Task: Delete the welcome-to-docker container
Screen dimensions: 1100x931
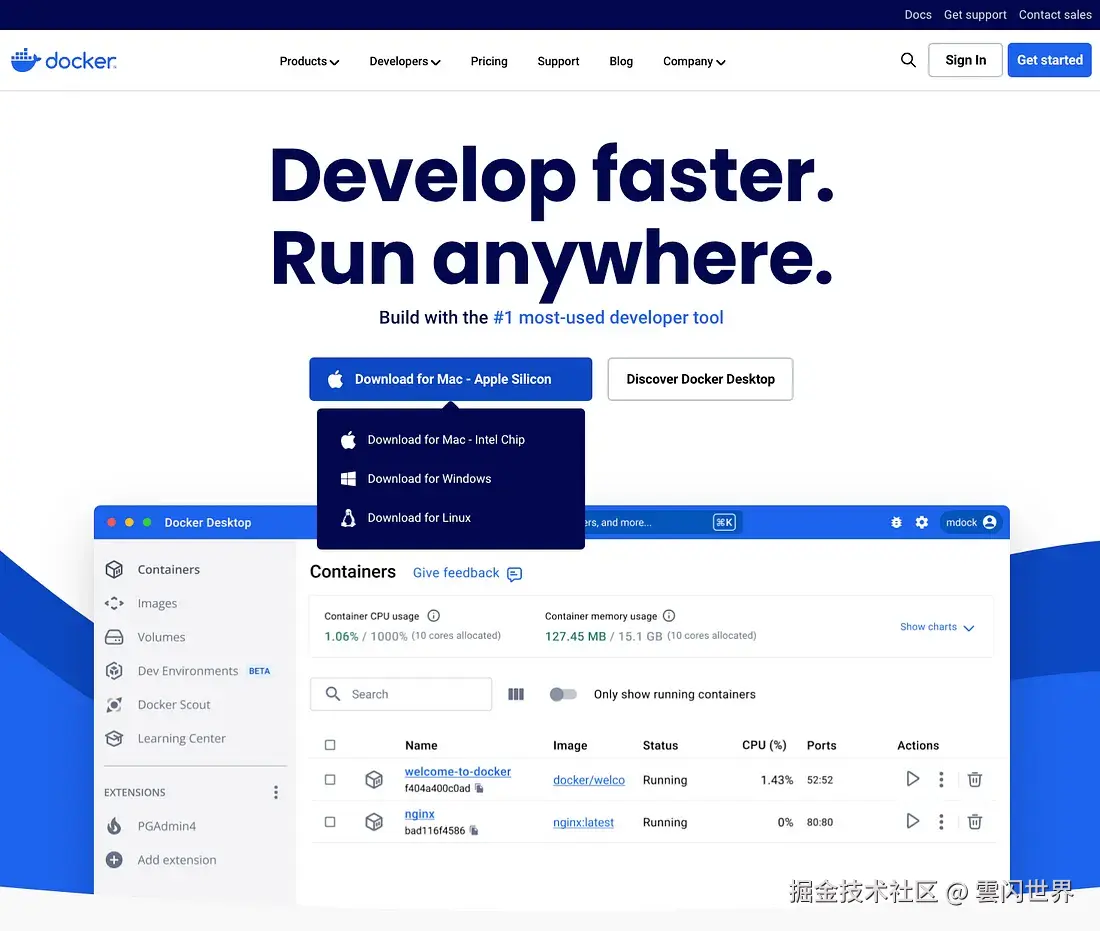Action: (974, 779)
